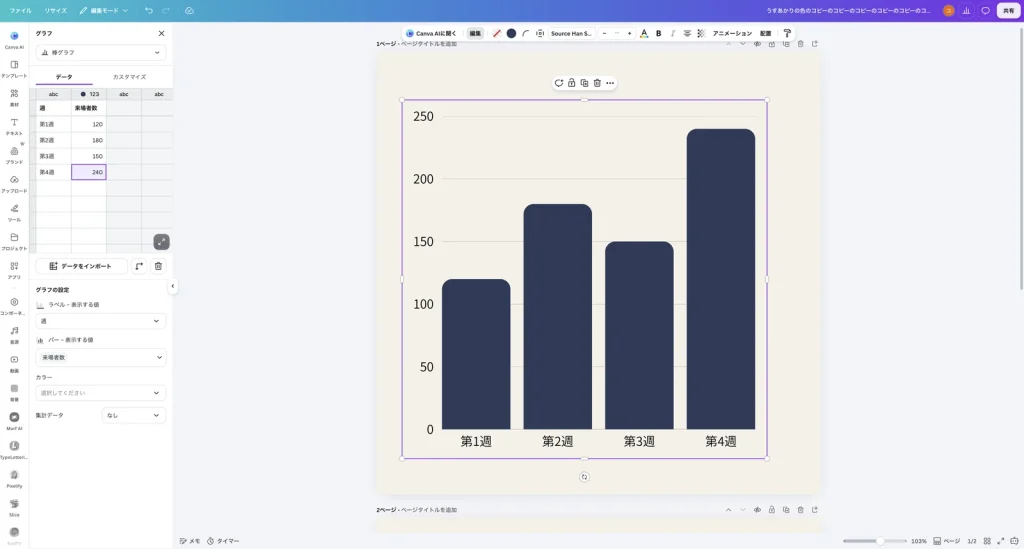Viewport: 1024px width, 549px height.
Task: Open the Murf AI app in sidebar
Action: [x=14, y=420]
